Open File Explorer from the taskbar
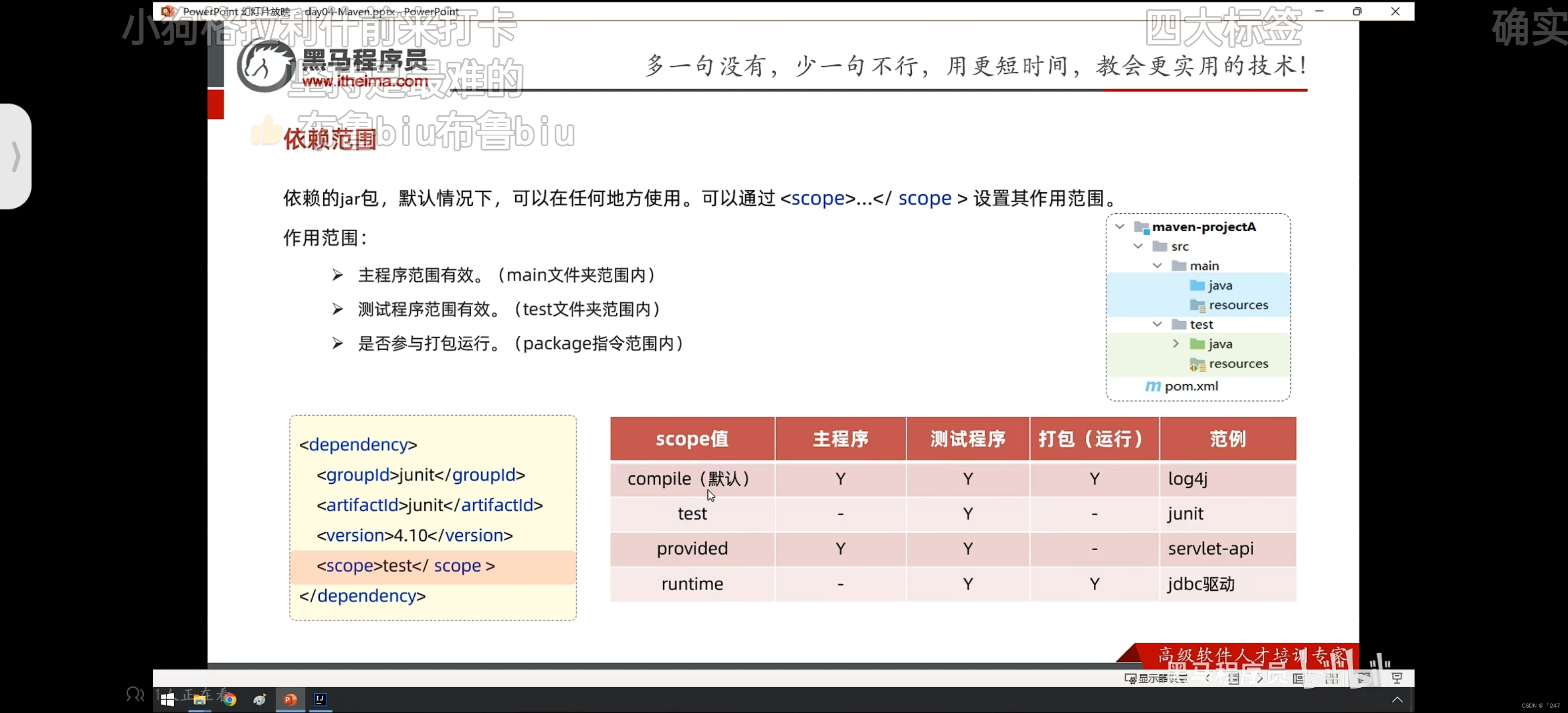The image size is (1568, 713). (199, 700)
